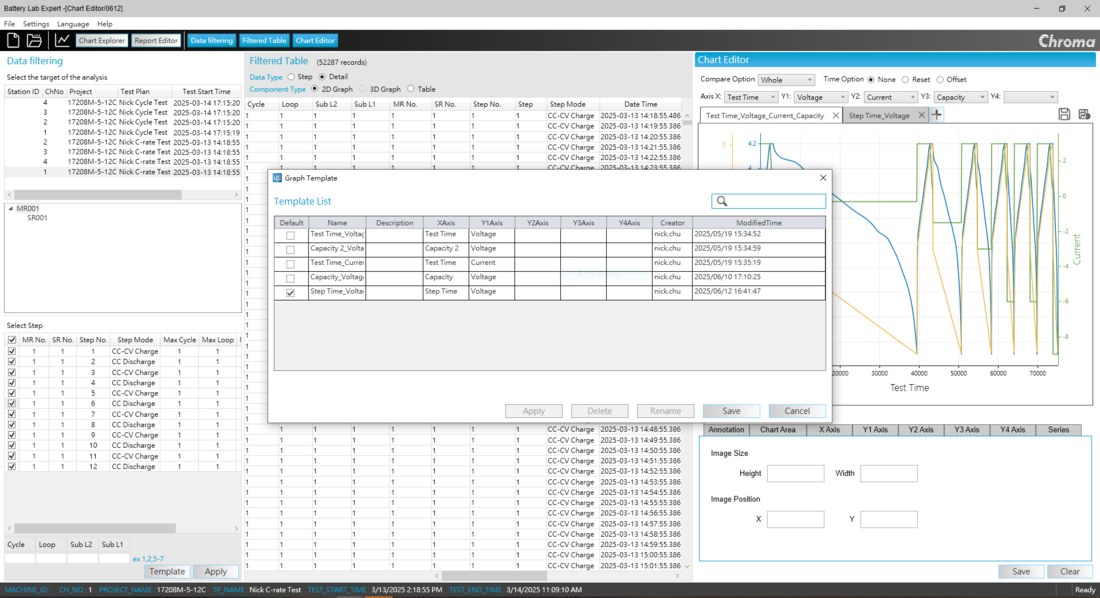
Task: Toggle the select-all steps header checkbox
Action: point(12,340)
